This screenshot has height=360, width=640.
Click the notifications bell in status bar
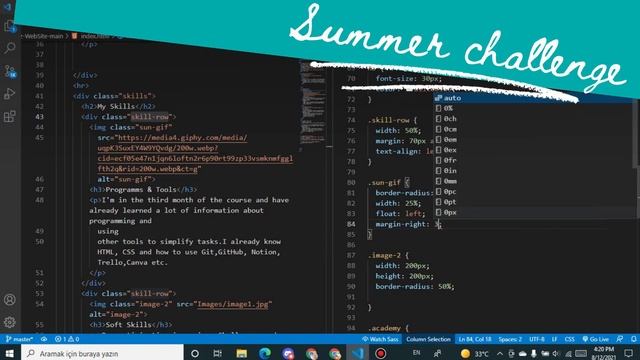pyautogui.click(x=633, y=339)
